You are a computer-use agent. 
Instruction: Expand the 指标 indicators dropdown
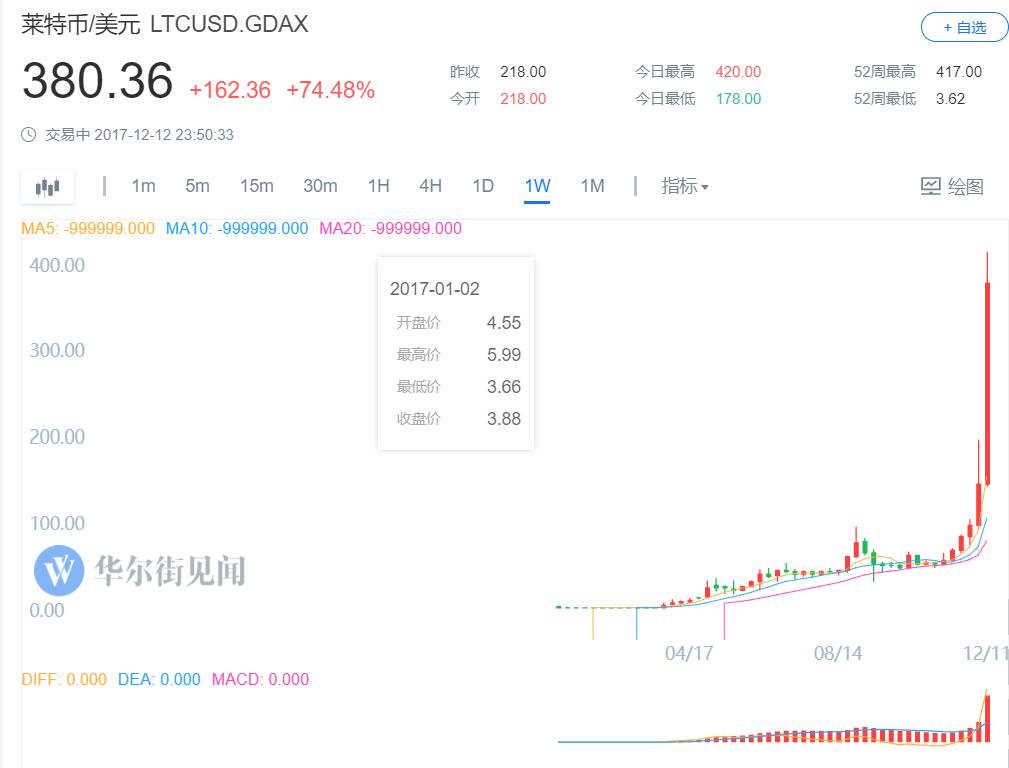(685, 186)
